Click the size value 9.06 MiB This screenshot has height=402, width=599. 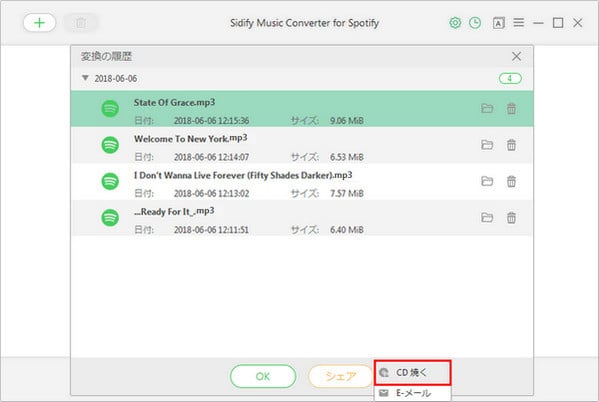pos(347,121)
